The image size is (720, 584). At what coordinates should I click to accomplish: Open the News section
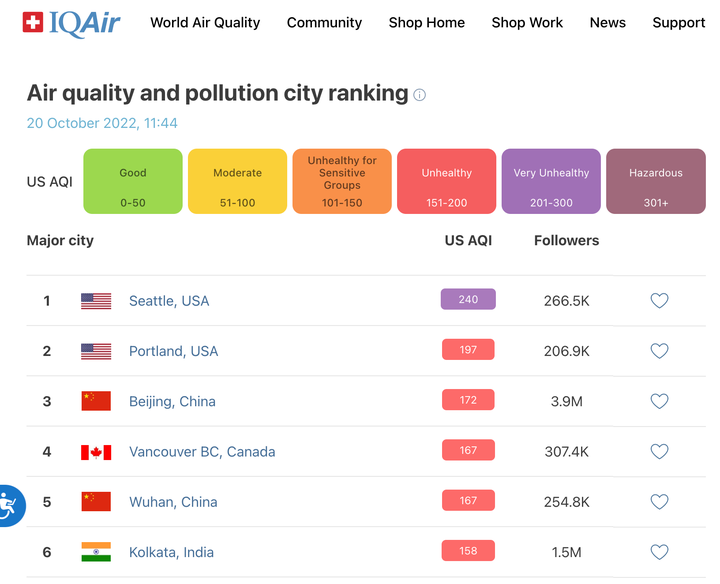click(x=608, y=22)
